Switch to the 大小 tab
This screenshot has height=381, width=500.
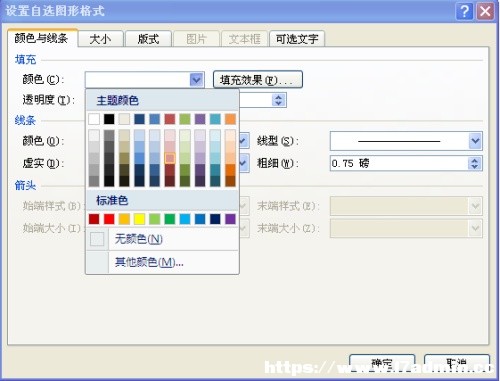(101, 39)
